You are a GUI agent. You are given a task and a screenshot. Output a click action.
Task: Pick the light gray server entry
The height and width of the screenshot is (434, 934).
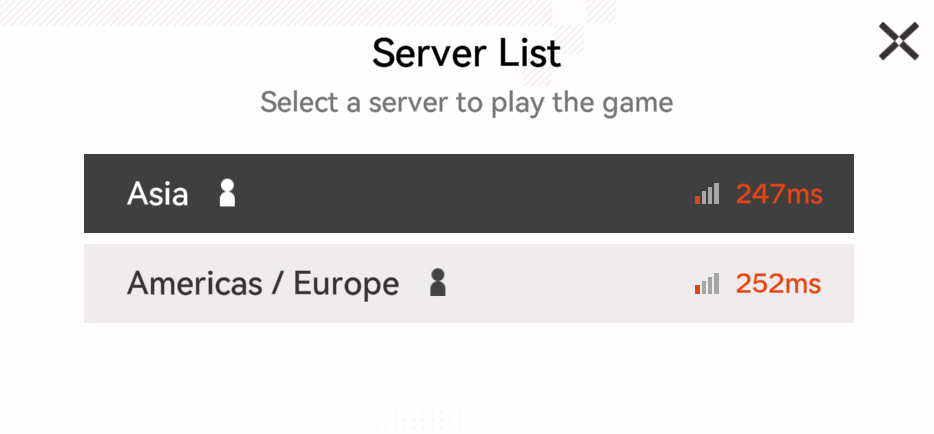tap(468, 284)
